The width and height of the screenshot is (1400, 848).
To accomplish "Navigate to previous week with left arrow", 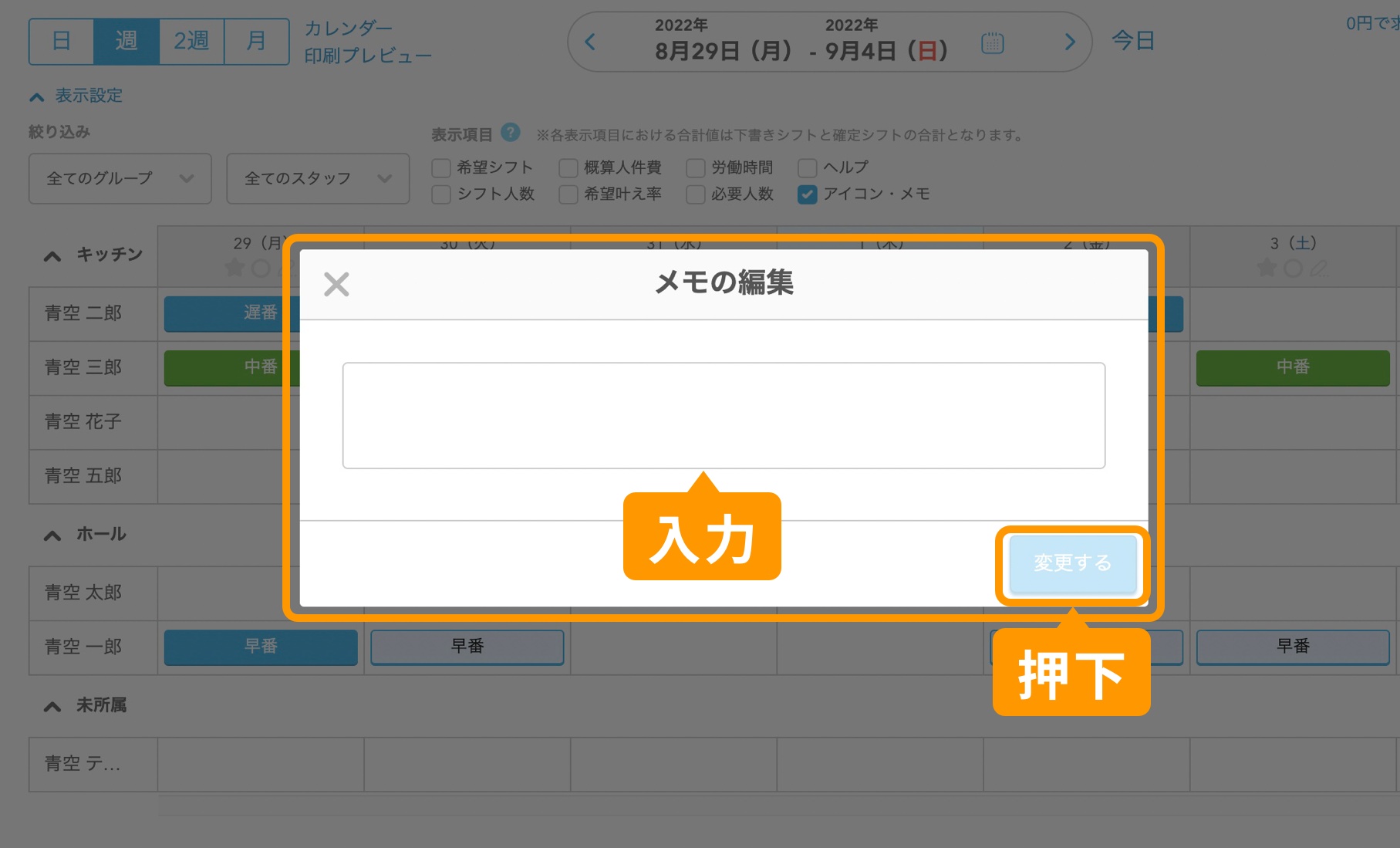I will [x=589, y=42].
